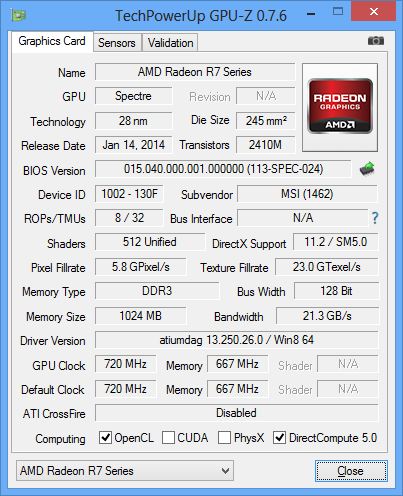Viewport: 403px width, 496px height.
Task: Click the Memory Type field DDR3
Action: pos(157,291)
